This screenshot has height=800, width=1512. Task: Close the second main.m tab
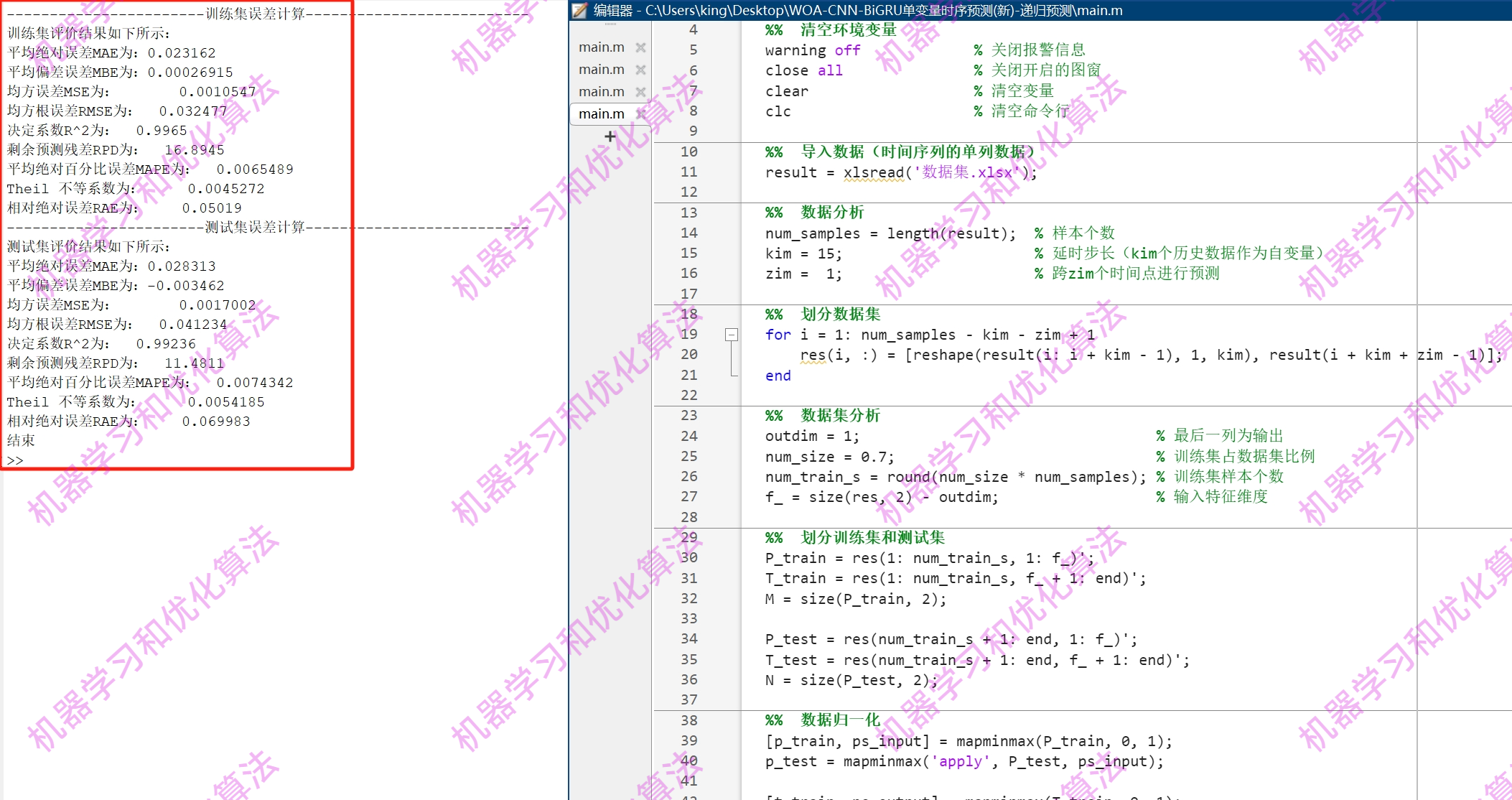[x=641, y=70]
